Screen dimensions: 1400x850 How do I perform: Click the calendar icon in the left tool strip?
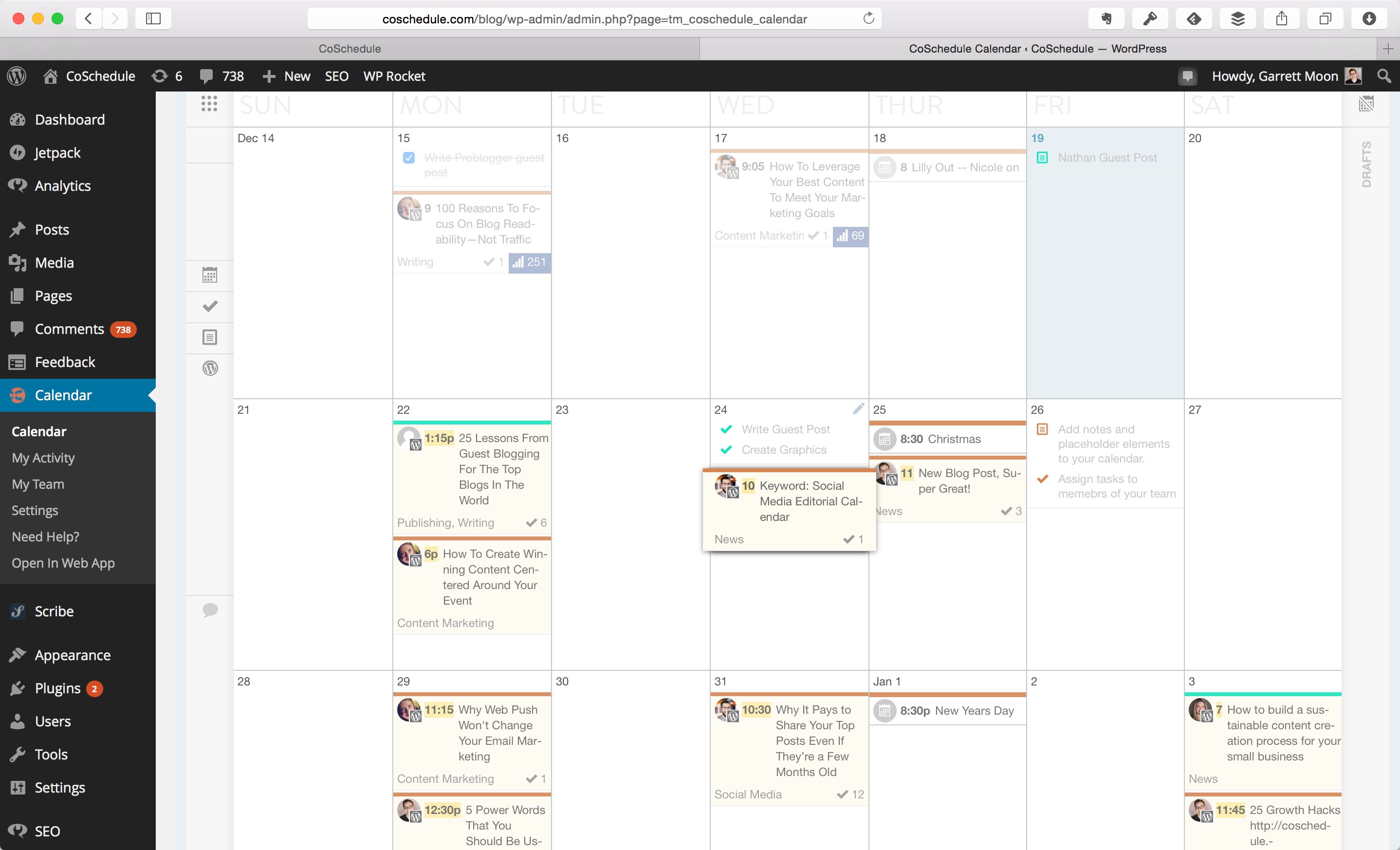210,276
